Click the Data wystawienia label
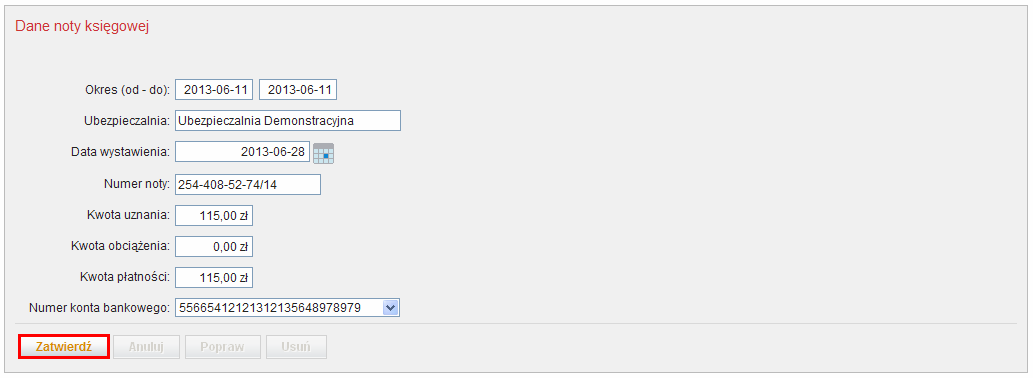 121,152
